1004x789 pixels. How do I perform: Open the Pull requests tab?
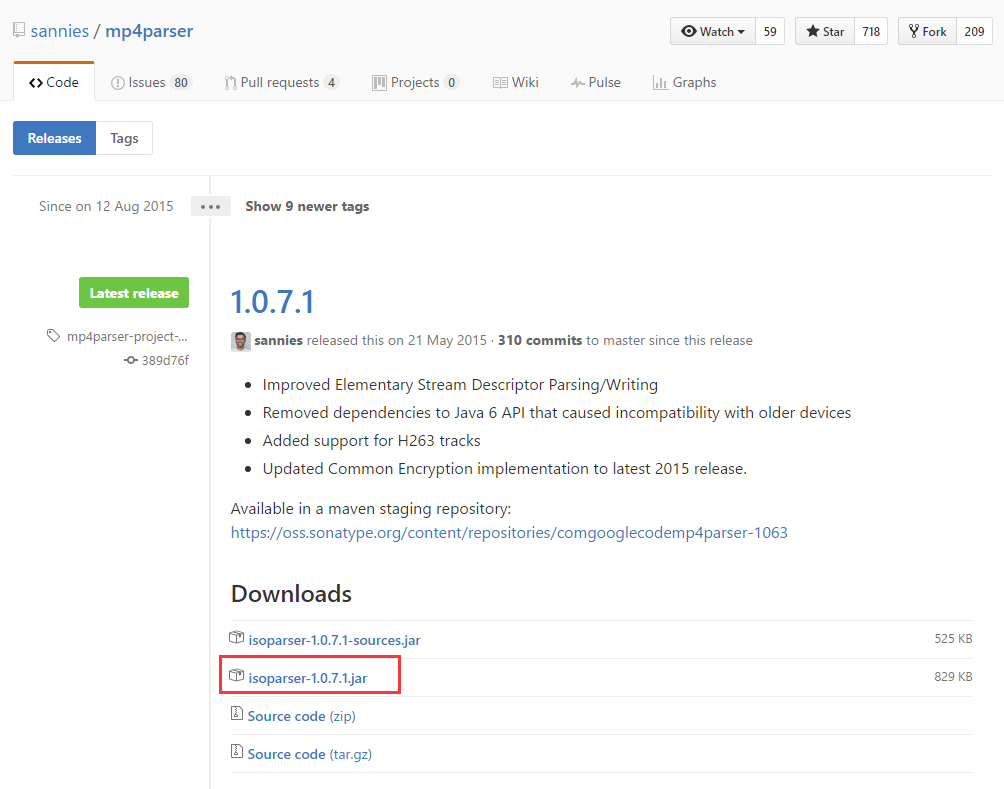coord(282,83)
